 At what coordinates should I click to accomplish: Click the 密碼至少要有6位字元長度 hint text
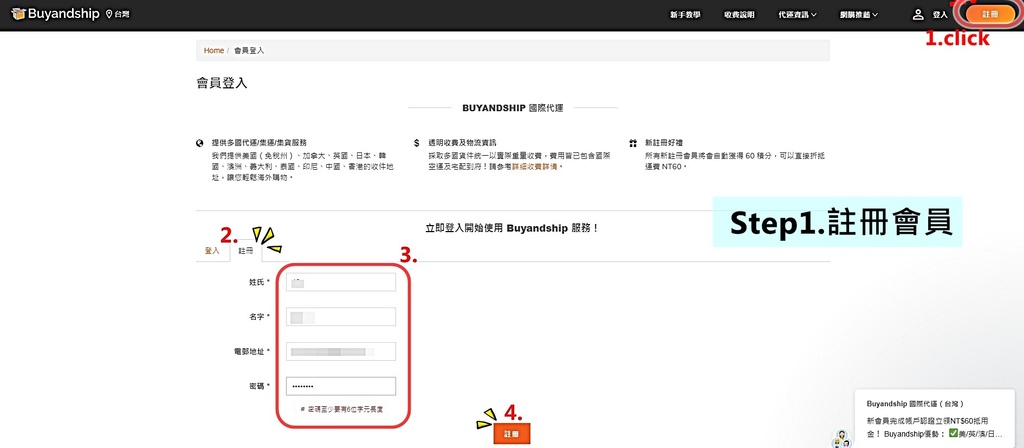click(341, 409)
